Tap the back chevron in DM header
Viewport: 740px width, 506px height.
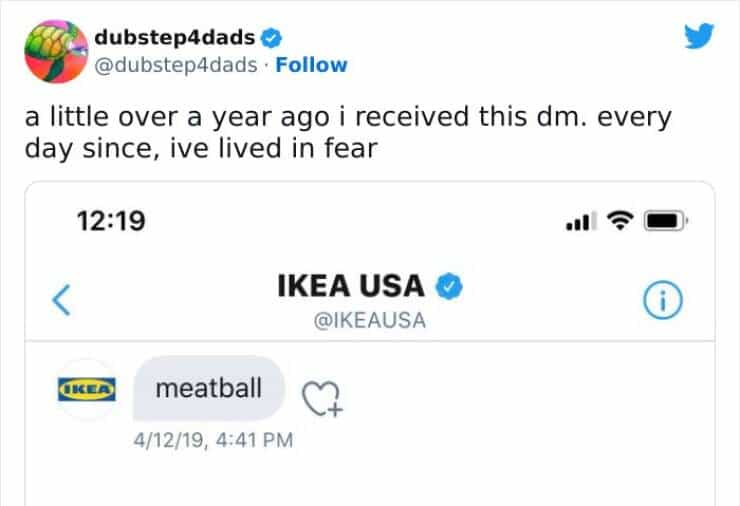(x=60, y=300)
